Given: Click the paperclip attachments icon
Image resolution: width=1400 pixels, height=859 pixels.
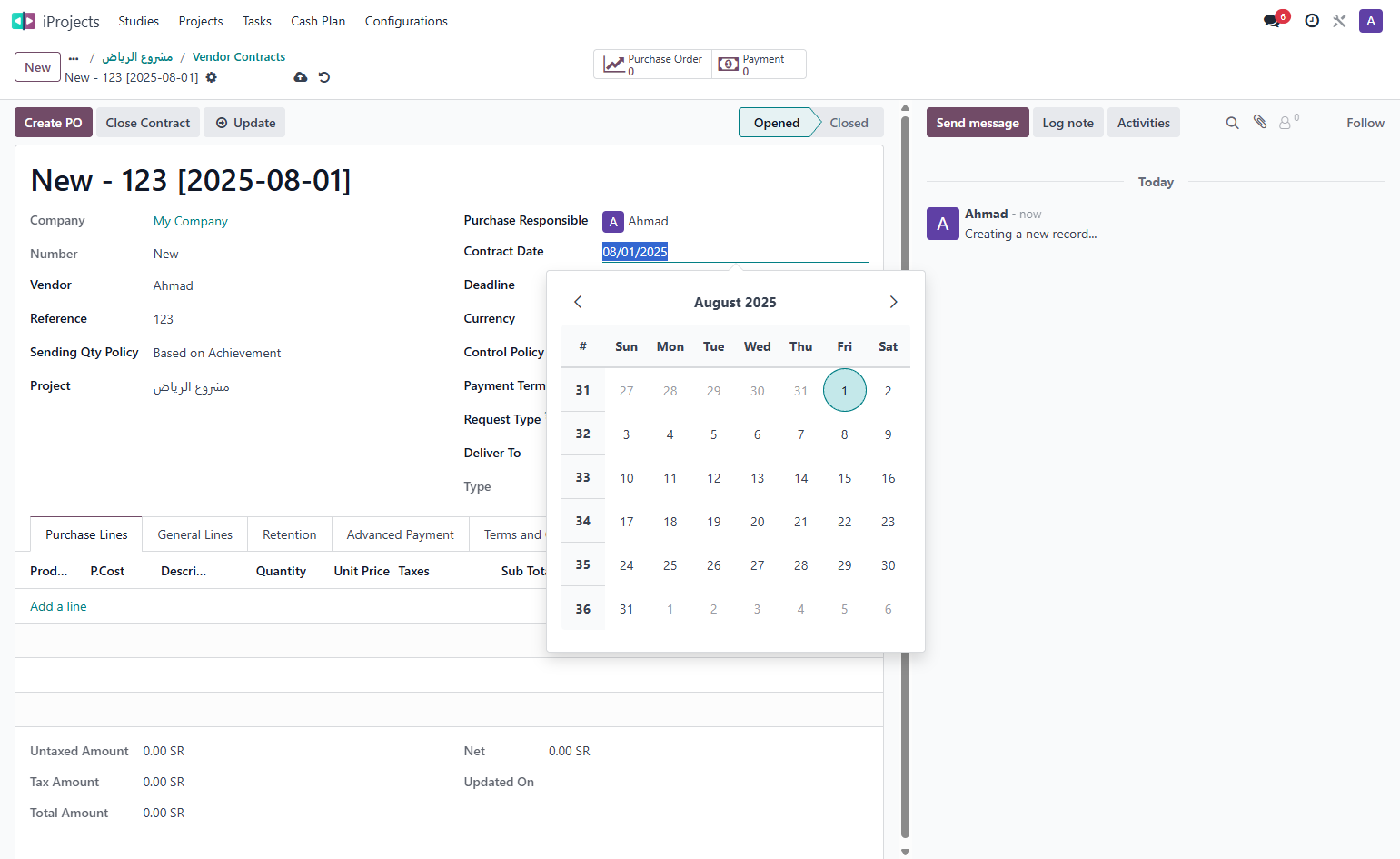Looking at the screenshot, I should coord(1260,122).
